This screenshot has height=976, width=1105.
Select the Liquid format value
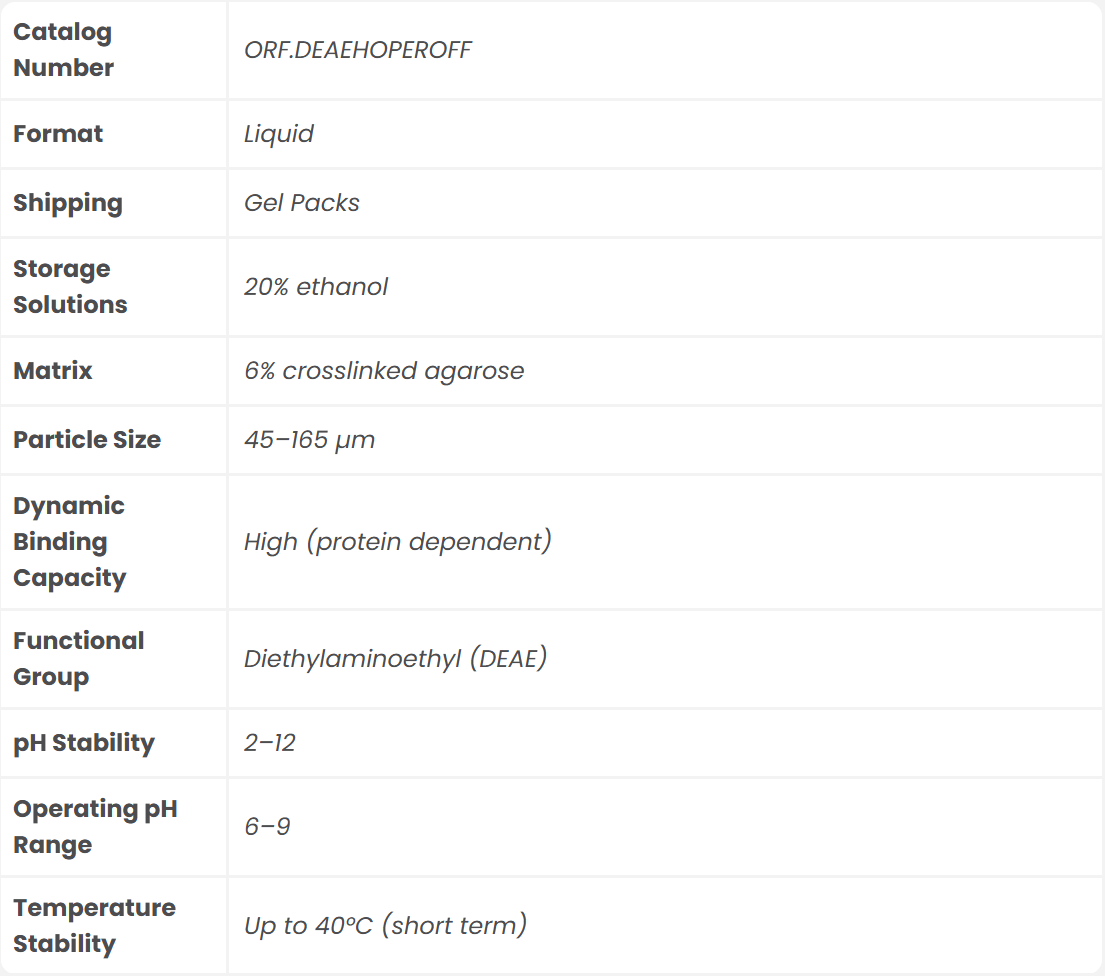(x=279, y=134)
